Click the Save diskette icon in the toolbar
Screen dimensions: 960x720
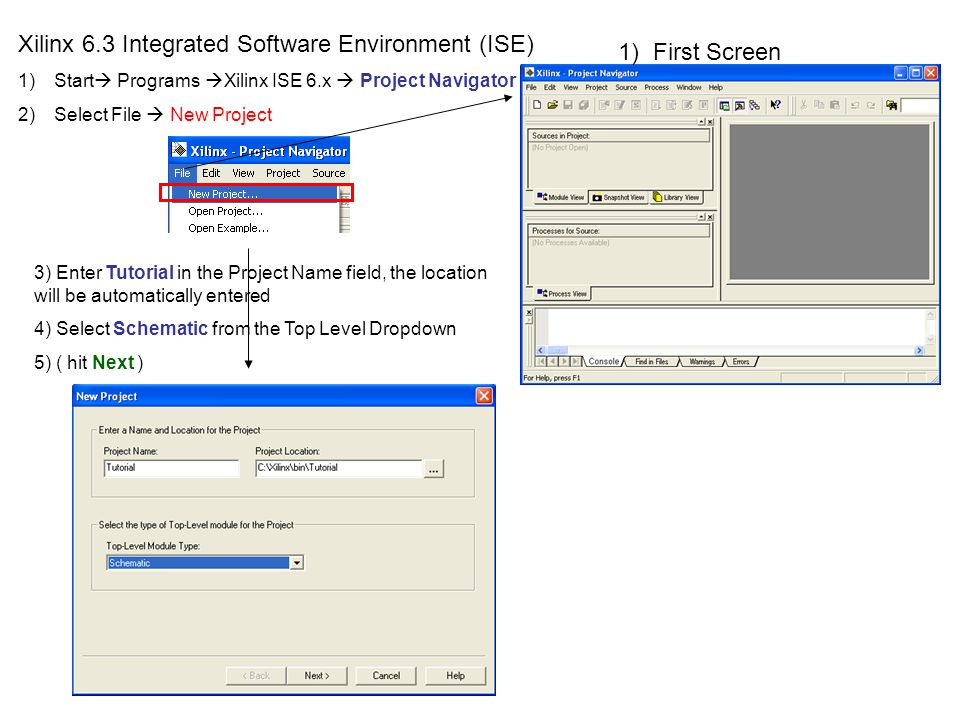point(568,105)
